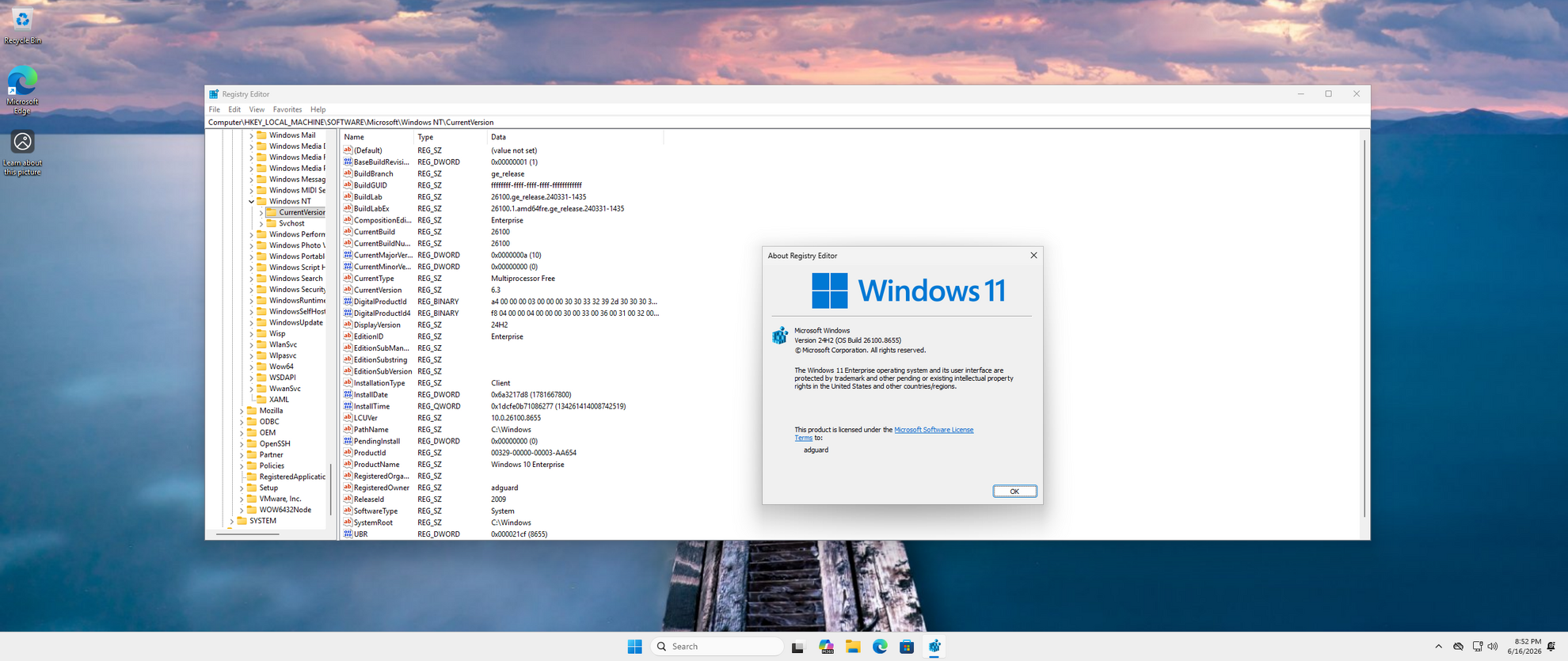Click the tree pane horizontal scrollbar
The image size is (1568, 661).
click(248, 534)
